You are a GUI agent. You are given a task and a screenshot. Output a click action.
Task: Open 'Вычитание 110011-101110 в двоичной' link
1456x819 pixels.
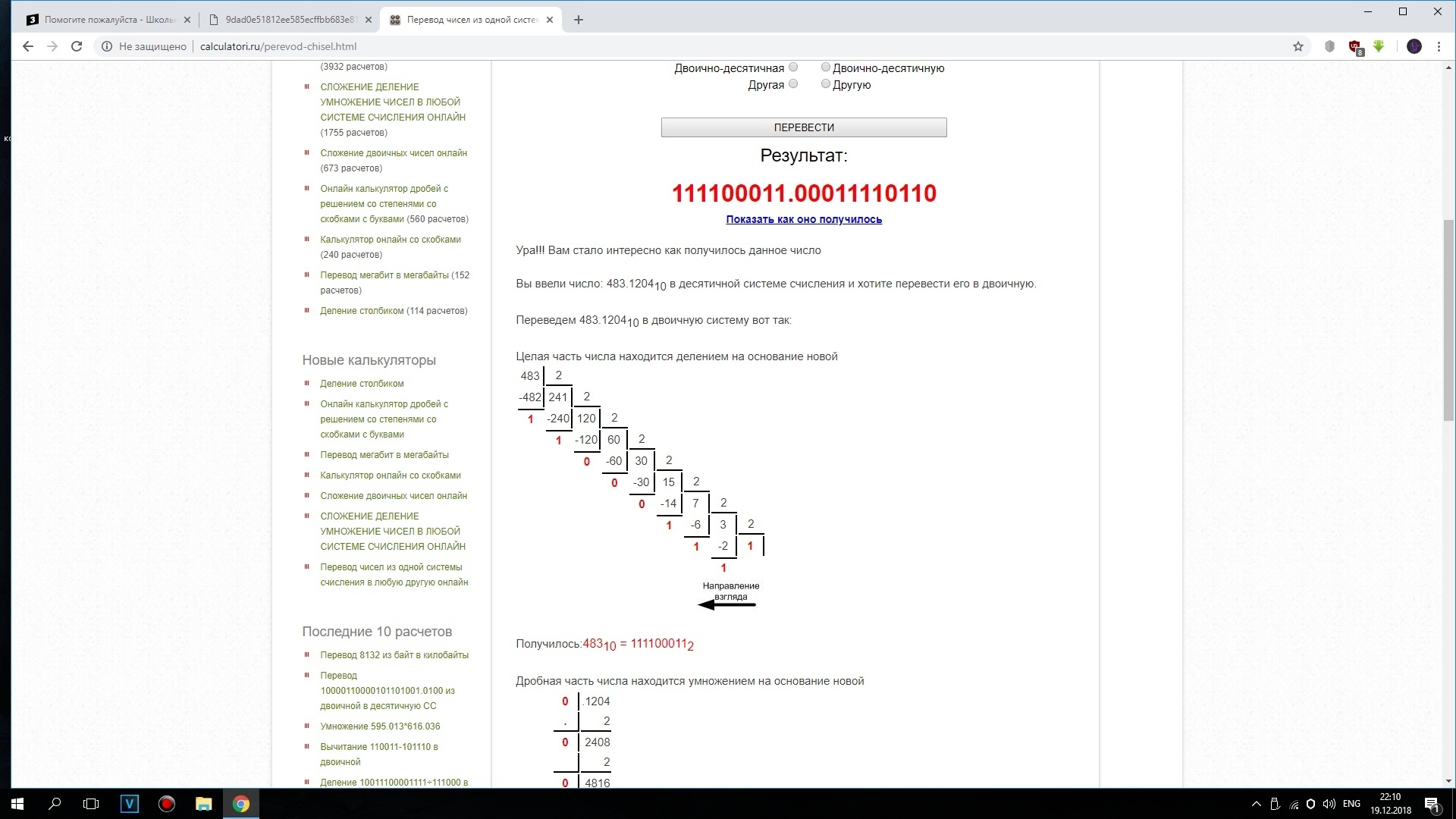pos(379,755)
